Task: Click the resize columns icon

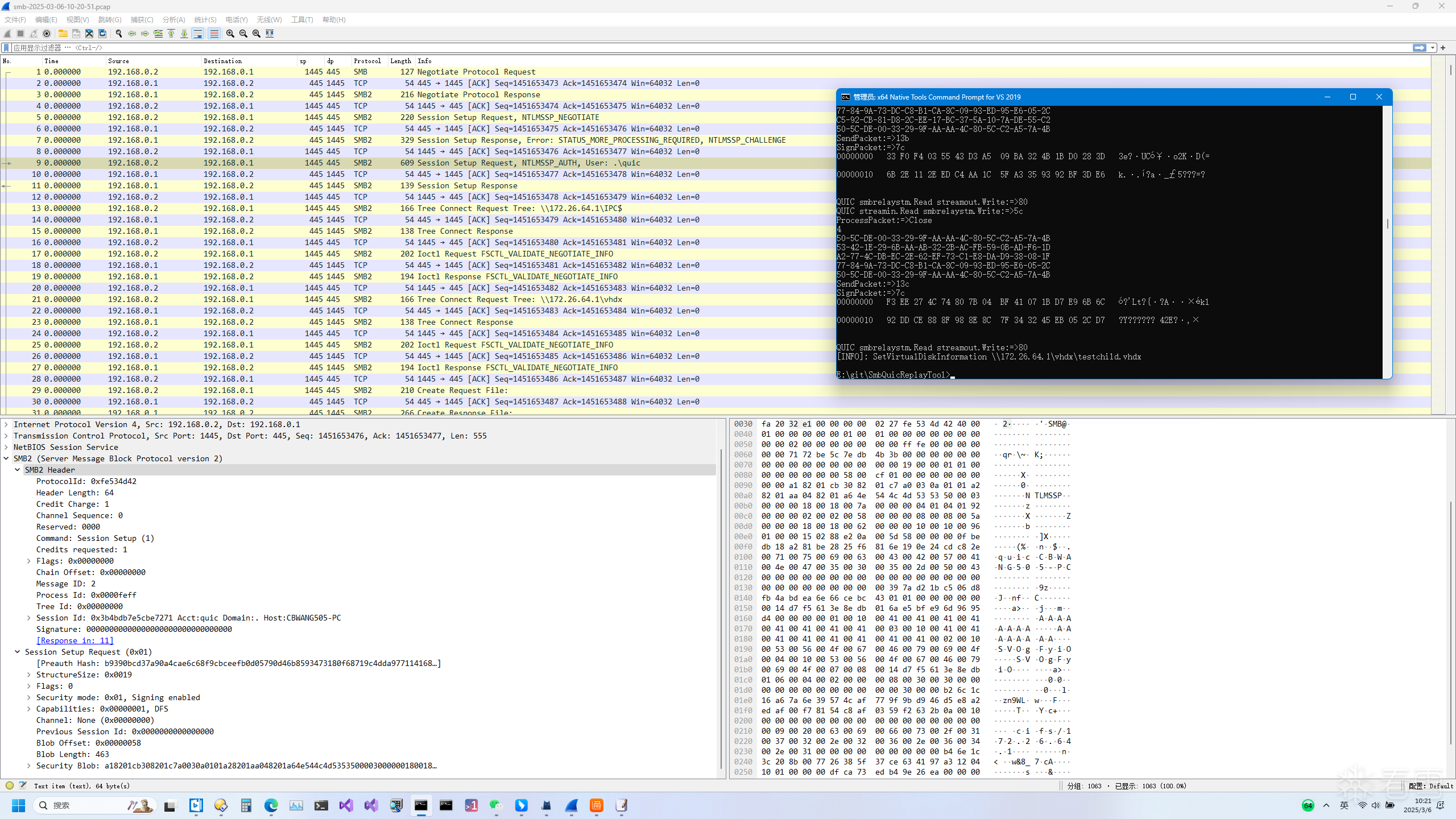Action: tap(270, 34)
